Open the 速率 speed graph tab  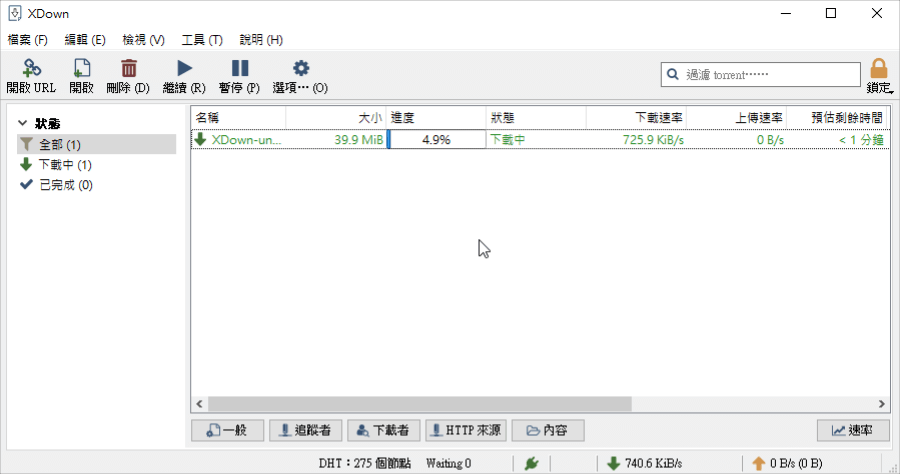[853, 430]
